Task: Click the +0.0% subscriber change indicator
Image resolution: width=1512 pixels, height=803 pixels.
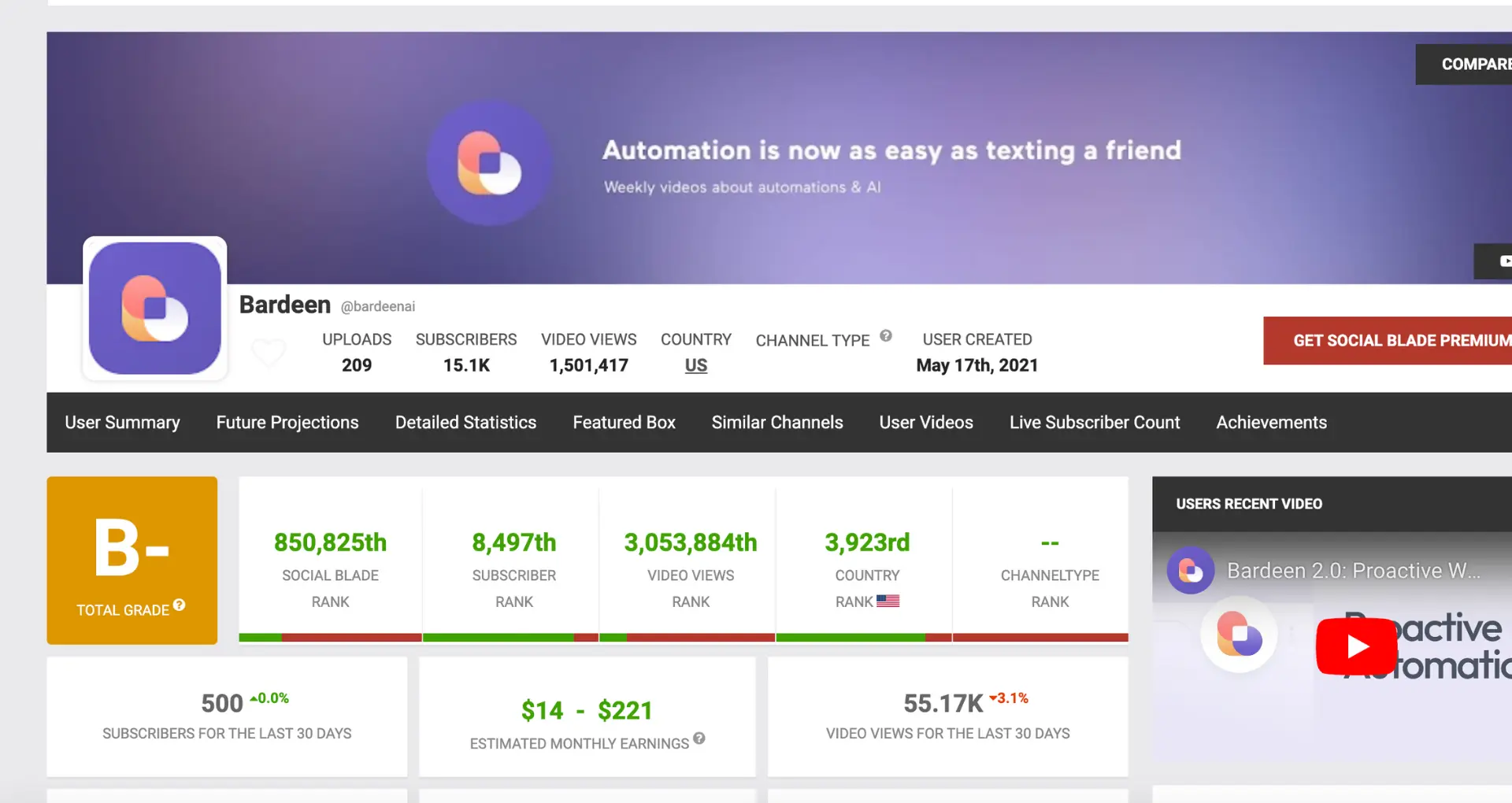Action: (x=269, y=698)
